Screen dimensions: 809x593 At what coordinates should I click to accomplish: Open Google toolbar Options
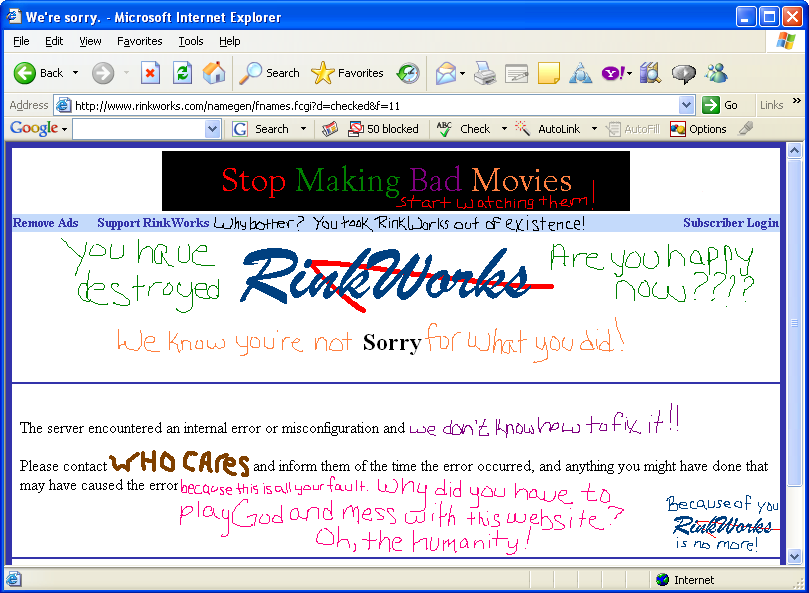click(698, 129)
